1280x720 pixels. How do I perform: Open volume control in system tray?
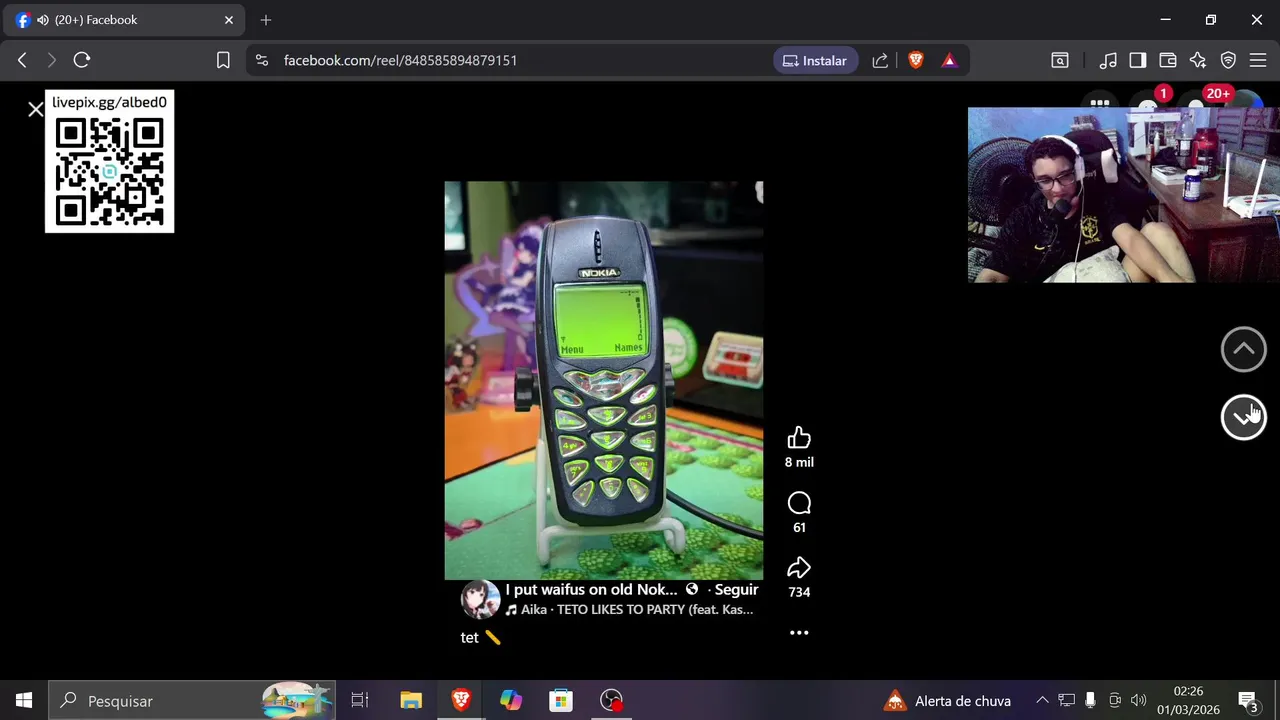1138,701
